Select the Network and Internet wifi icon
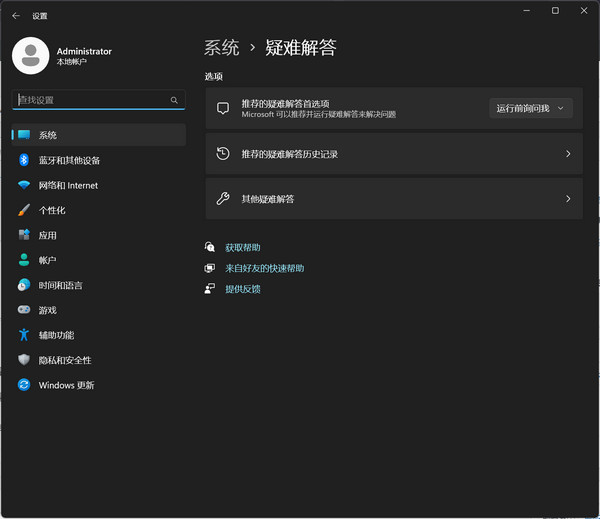 tap(24, 185)
